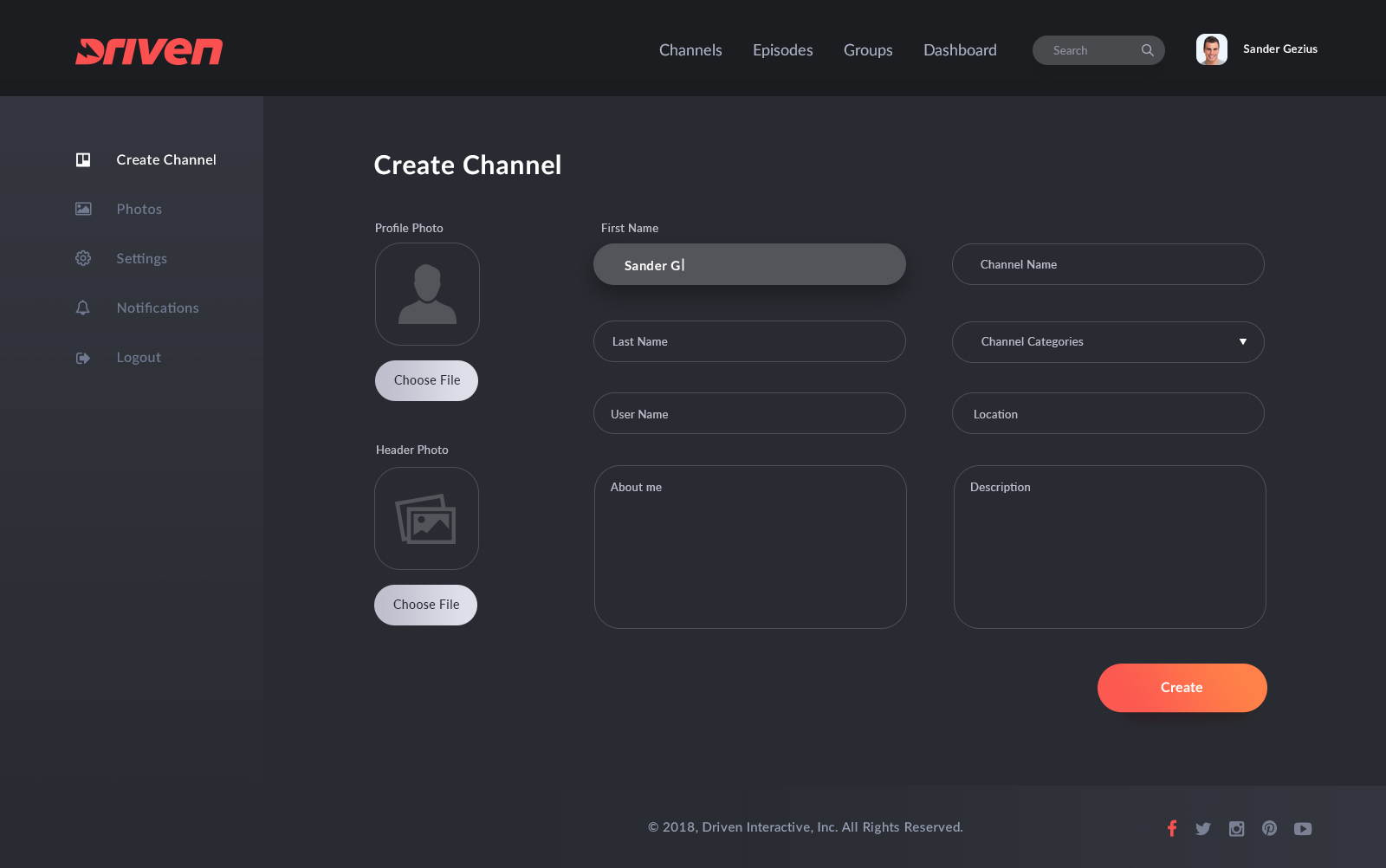Open the Channels menu item

point(690,50)
